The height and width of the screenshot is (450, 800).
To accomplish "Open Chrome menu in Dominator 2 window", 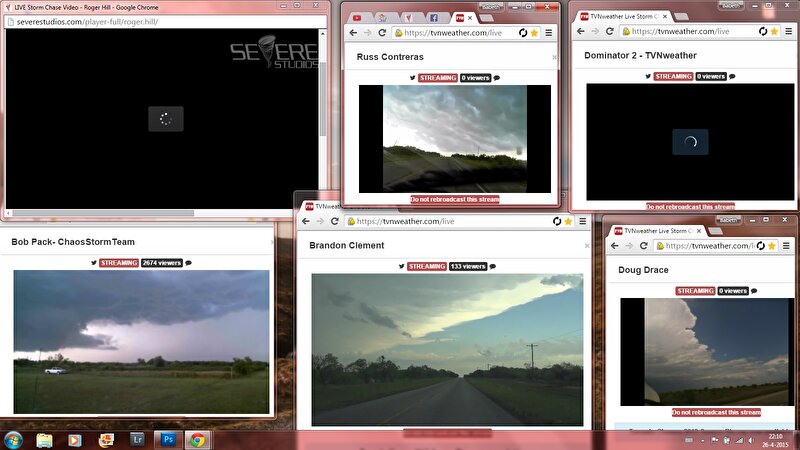I will 789,31.
